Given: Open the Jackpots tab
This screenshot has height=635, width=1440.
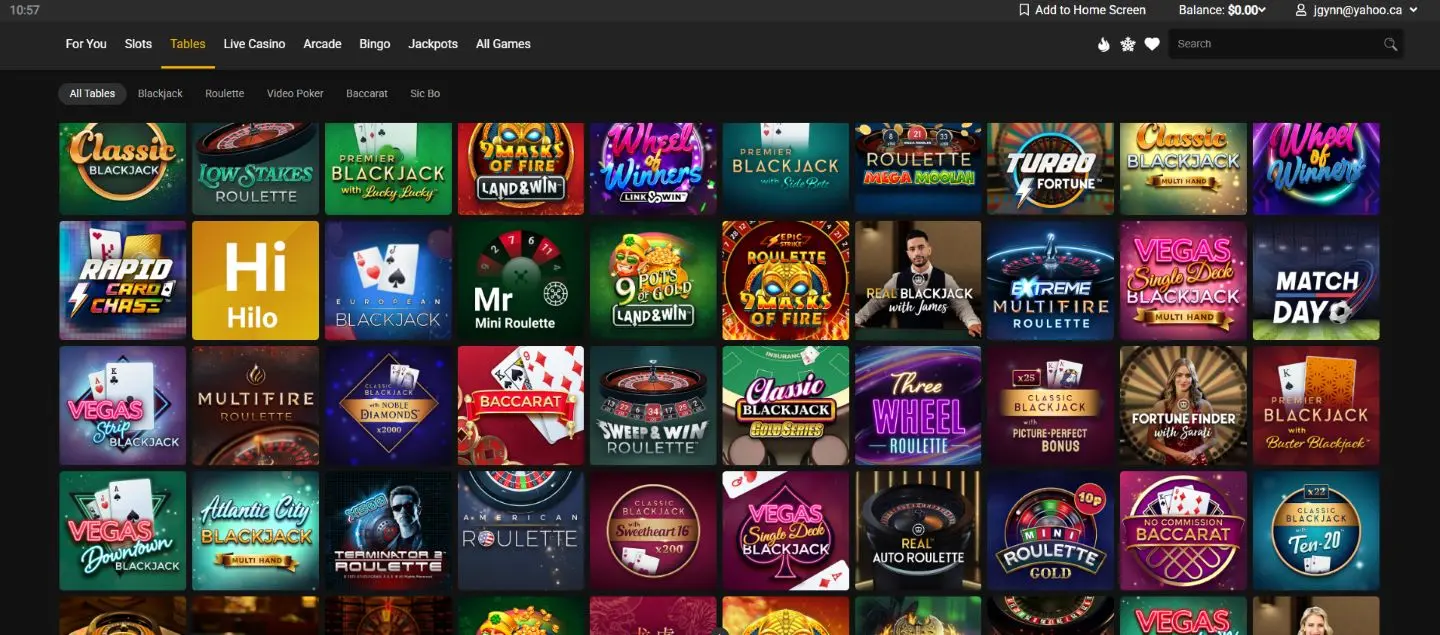Looking at the screenshot, I should pyautogui.click(x=433, y=44).
